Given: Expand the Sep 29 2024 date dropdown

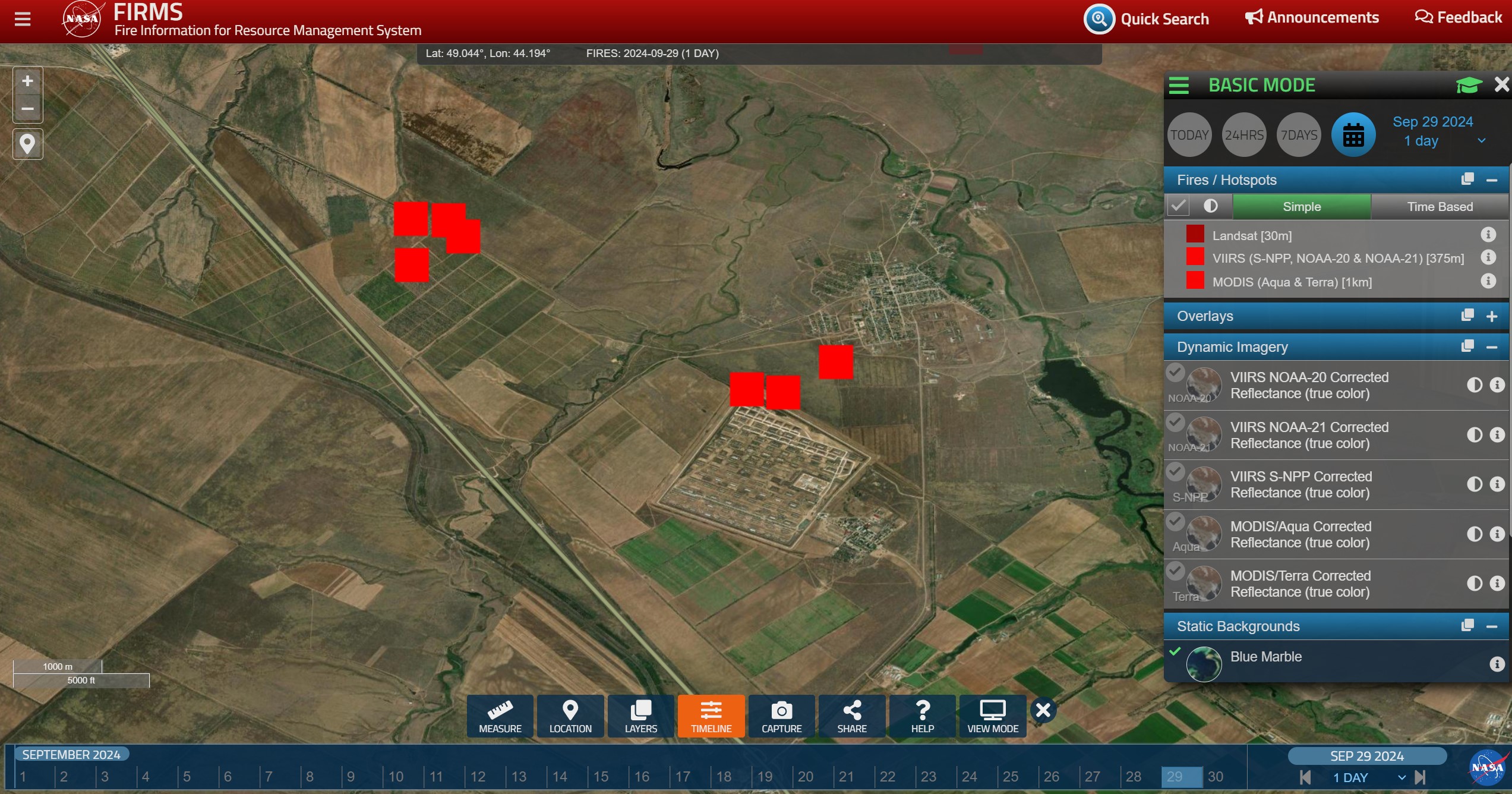Looking at the screenshot, I should click(1481, 141).
